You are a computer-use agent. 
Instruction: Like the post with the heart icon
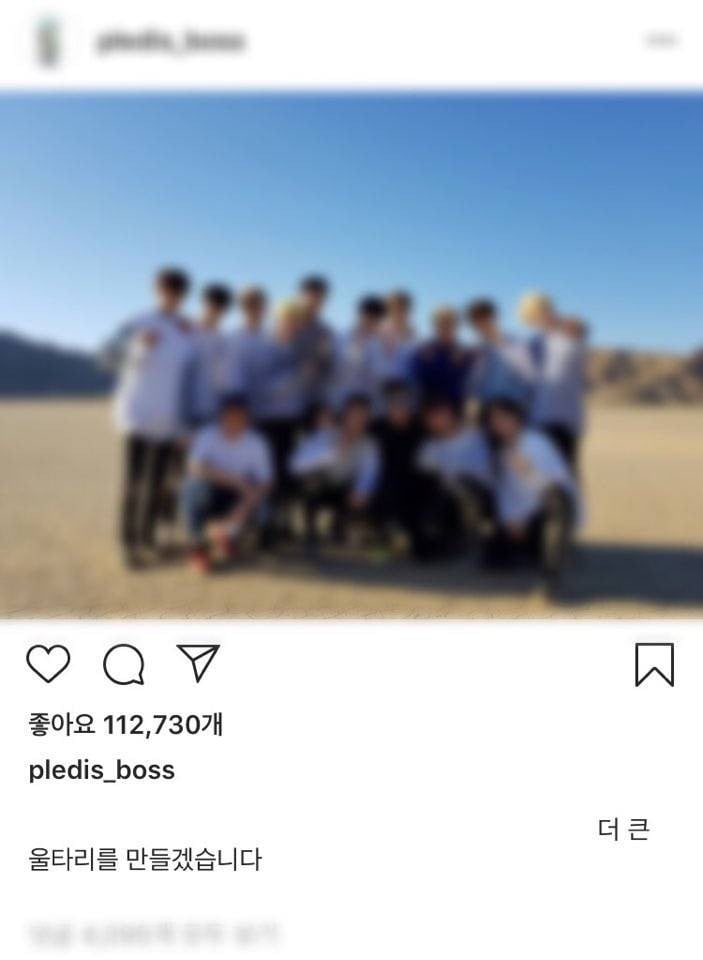point(48,664)
